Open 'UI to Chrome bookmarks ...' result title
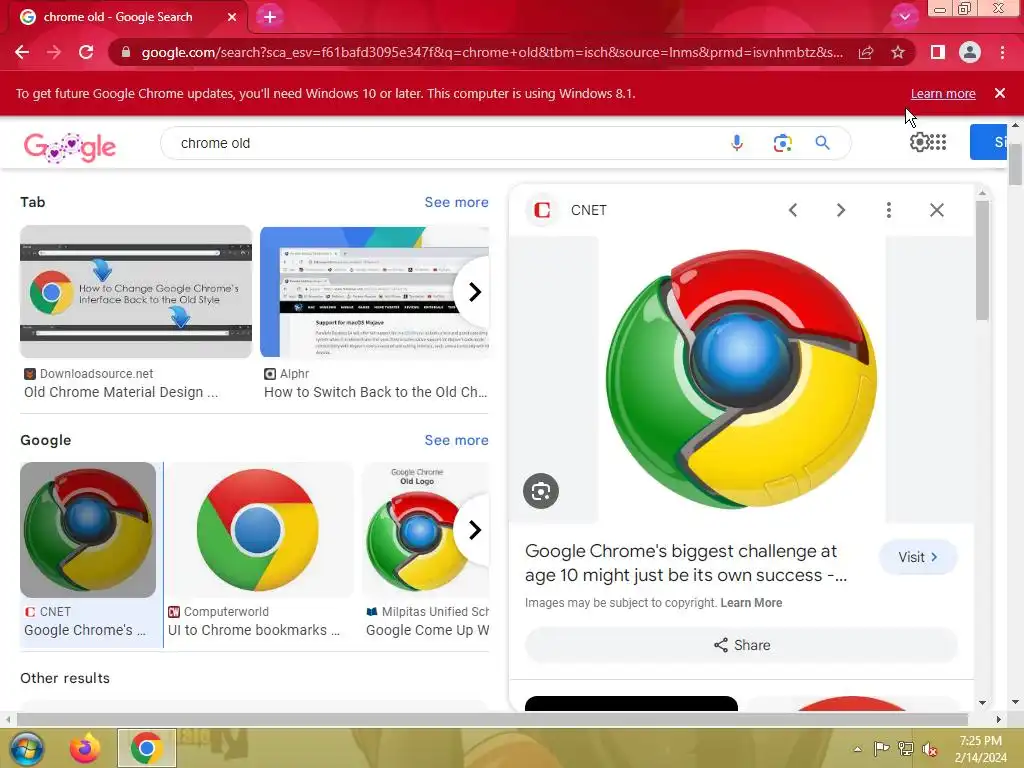Screen dimensions: 1024x768 click(254, 630)
